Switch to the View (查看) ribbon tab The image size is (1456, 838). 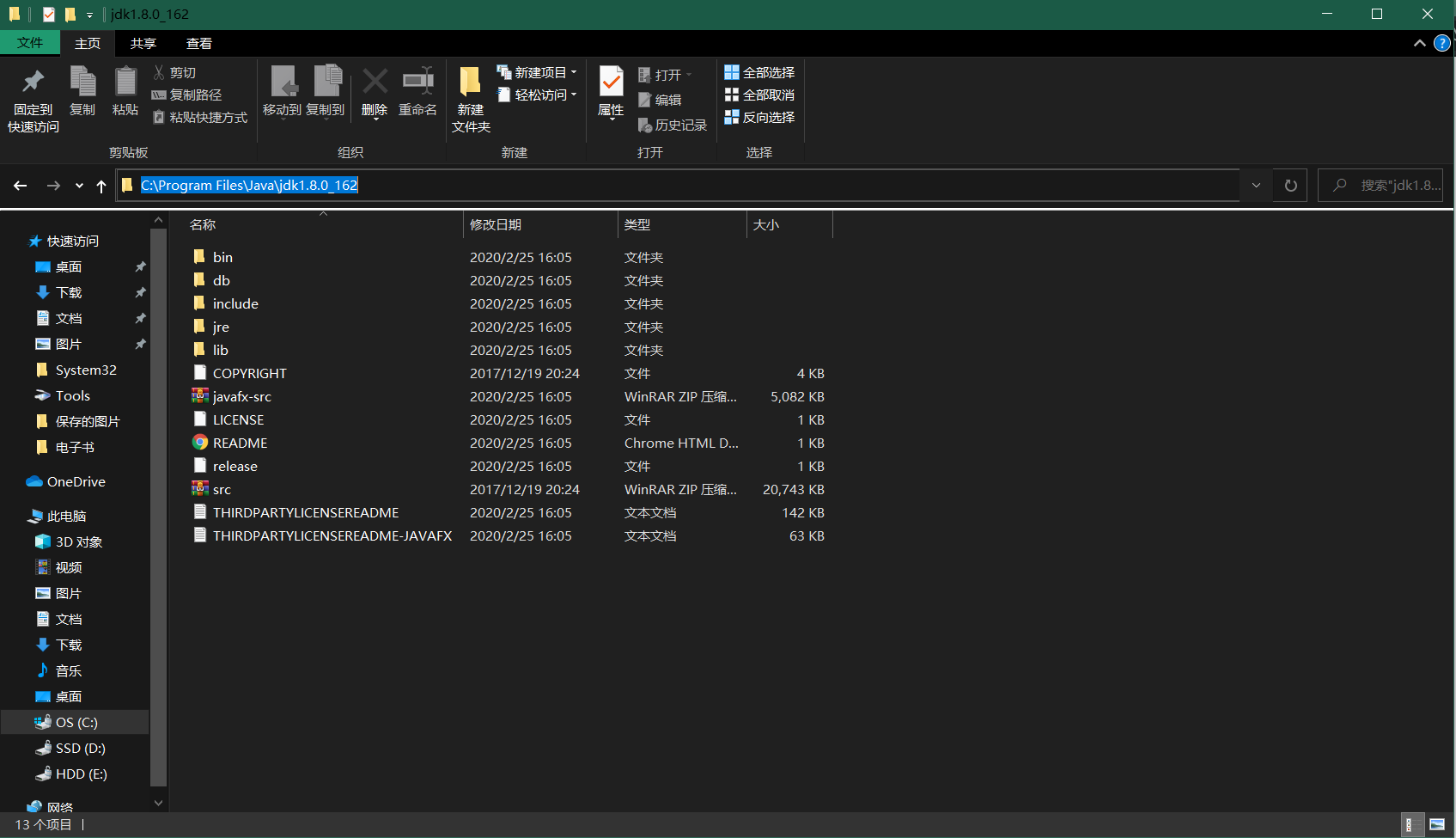(x=198, y=43)
